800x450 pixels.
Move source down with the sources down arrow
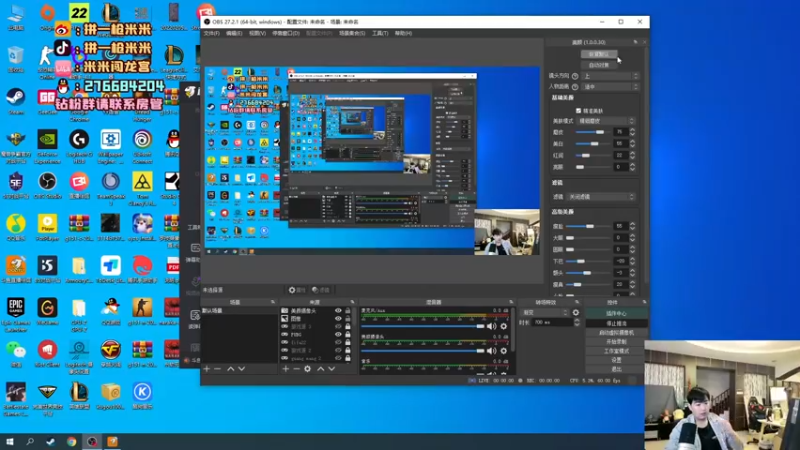332,368
